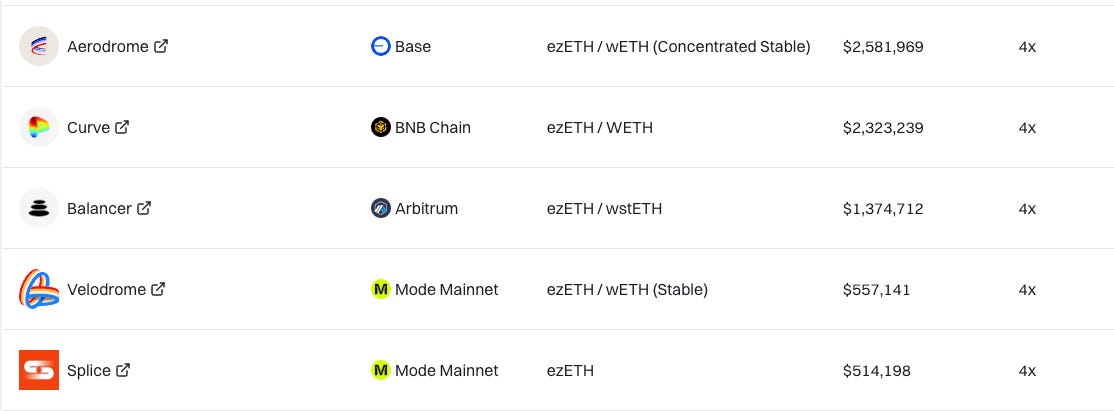Click the Balancer protocol logo
Screen dimensions: 1114x411
38,208
